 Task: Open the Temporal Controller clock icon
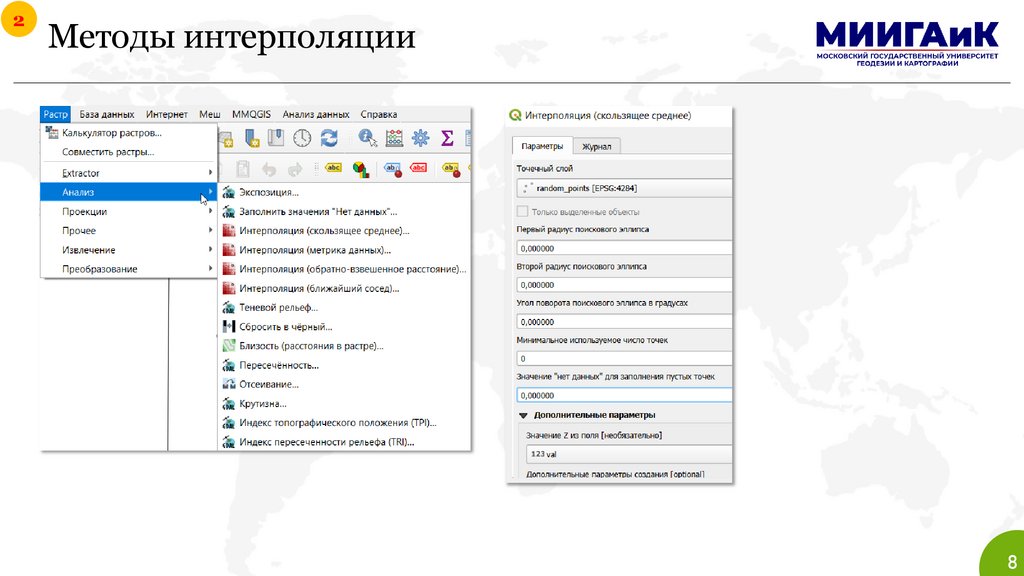(x=302, y=138)
